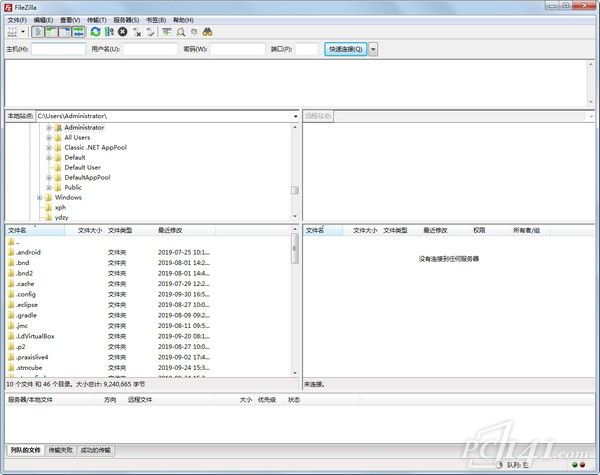This screenshot has height=475, width=600.
Task: Click the .bnd2 folder icon
Action: pos(11,273)
